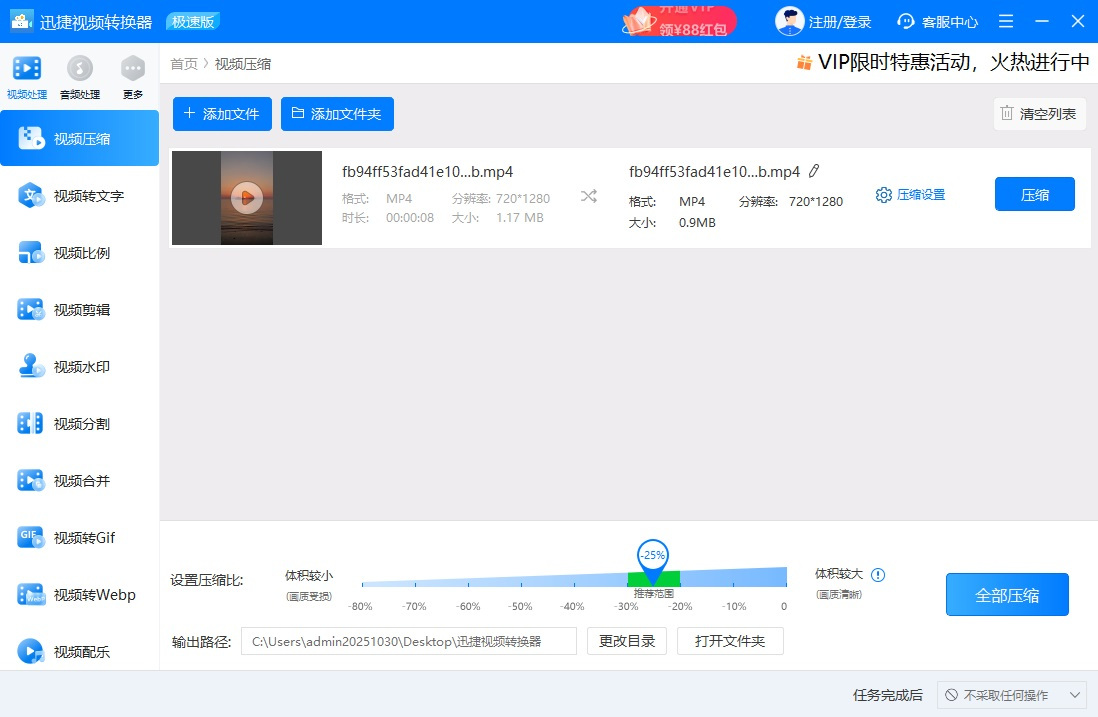Click 首页 in the breadcrumb
The image size is (1098, 717).
(x=183, y=63)
